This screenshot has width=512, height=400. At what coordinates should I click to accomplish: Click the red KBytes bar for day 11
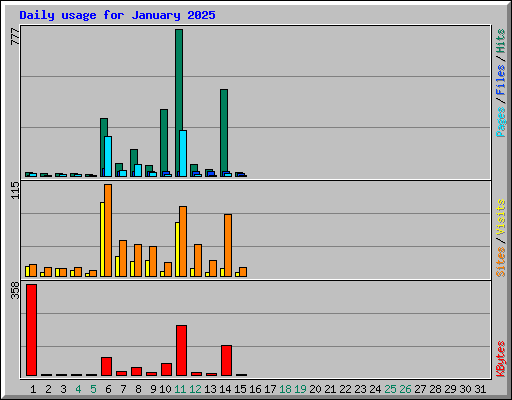pos(181,350)
